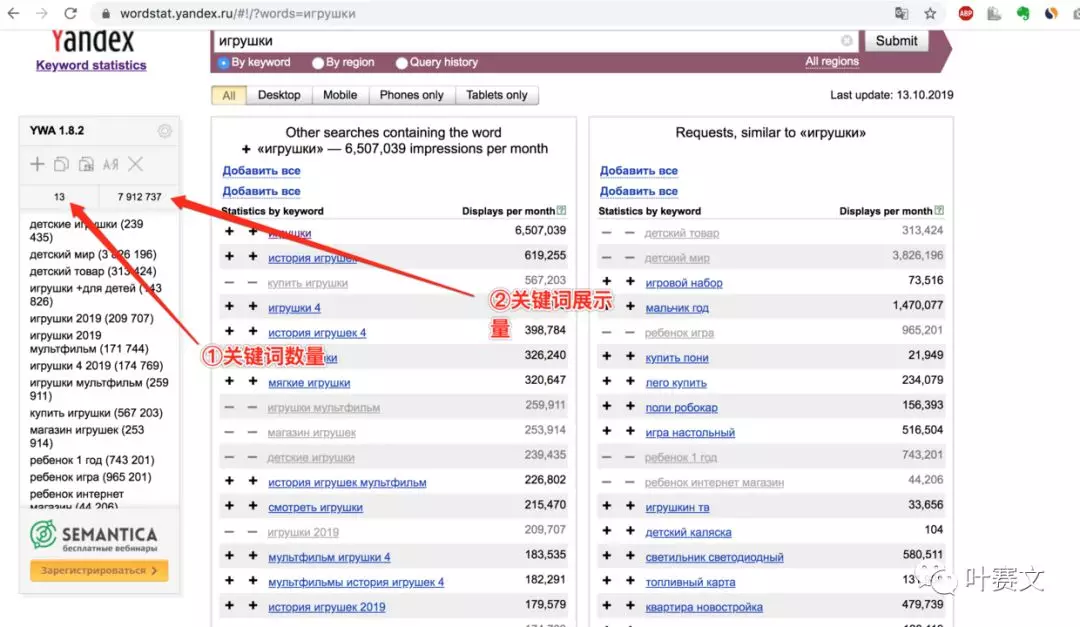Viewport: 1080px width, 627px height.
Task: Switch to the Phones only tab
Action: [411, 94]
